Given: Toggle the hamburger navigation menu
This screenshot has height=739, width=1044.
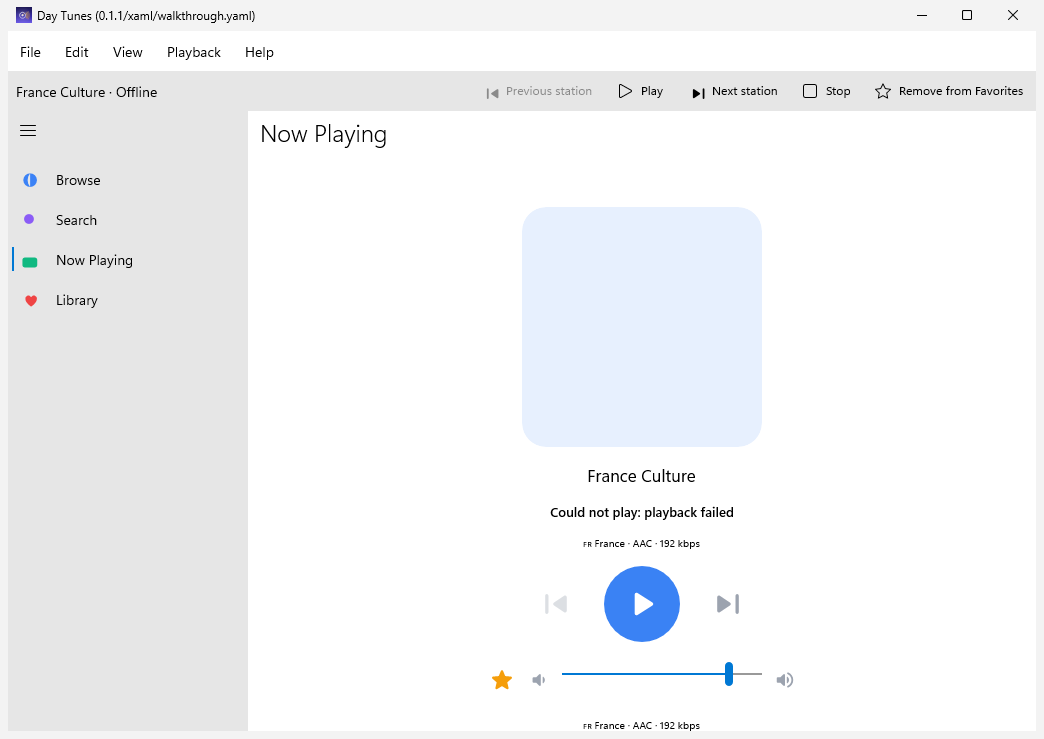Looking at the screenshot, I should coord(28,130).
